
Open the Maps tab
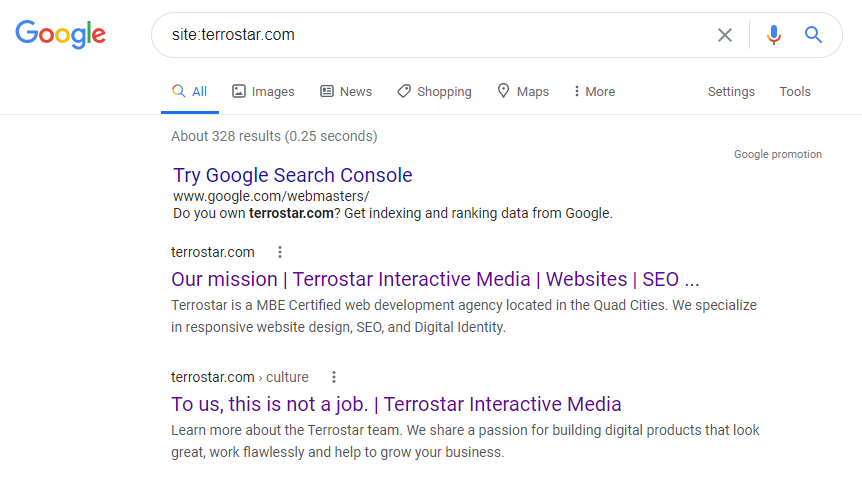tap(523, 91)
